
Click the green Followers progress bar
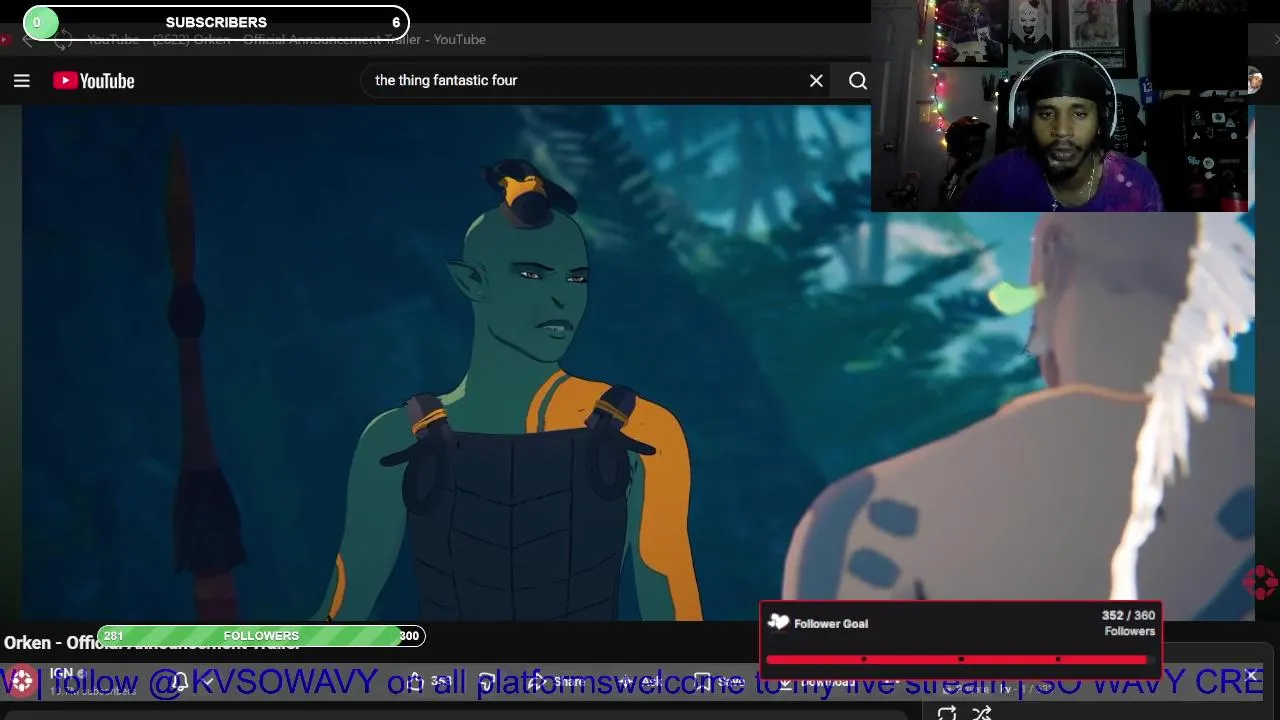(x=261, y=636)
